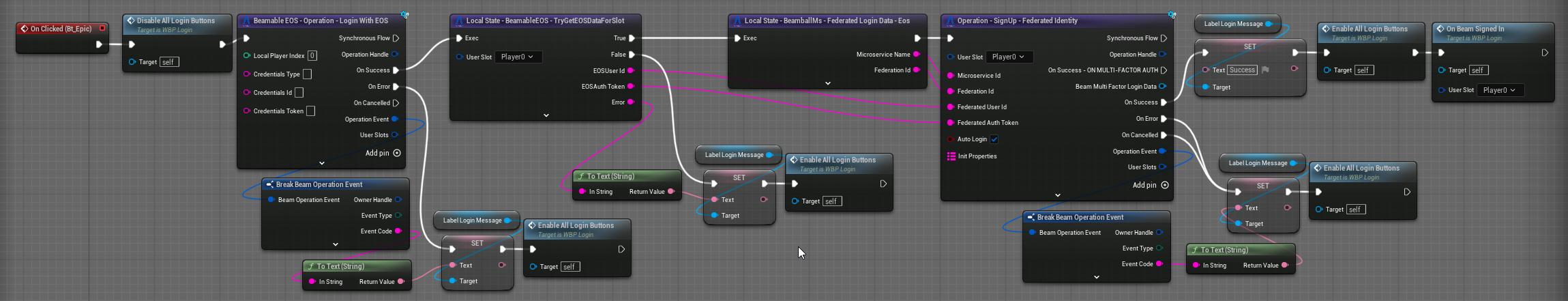Click the Credentials Token input box
This screenshot has height=301, width=1568.
coord(310,111)
